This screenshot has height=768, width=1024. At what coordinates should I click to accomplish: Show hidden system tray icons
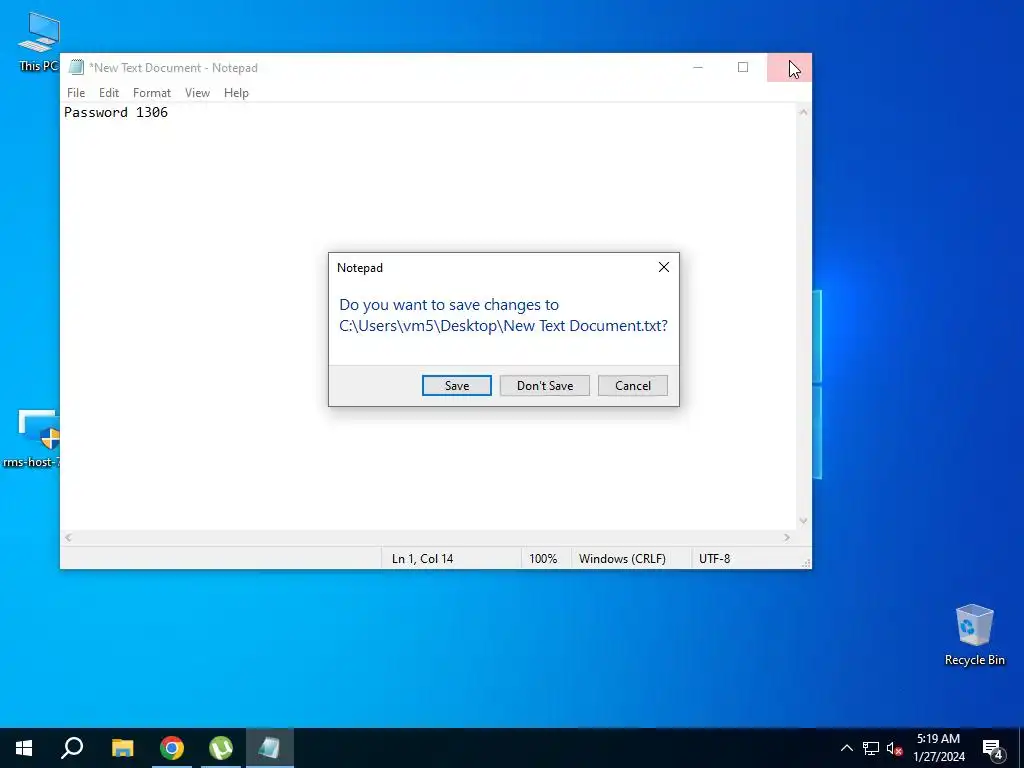click(846, 748)
